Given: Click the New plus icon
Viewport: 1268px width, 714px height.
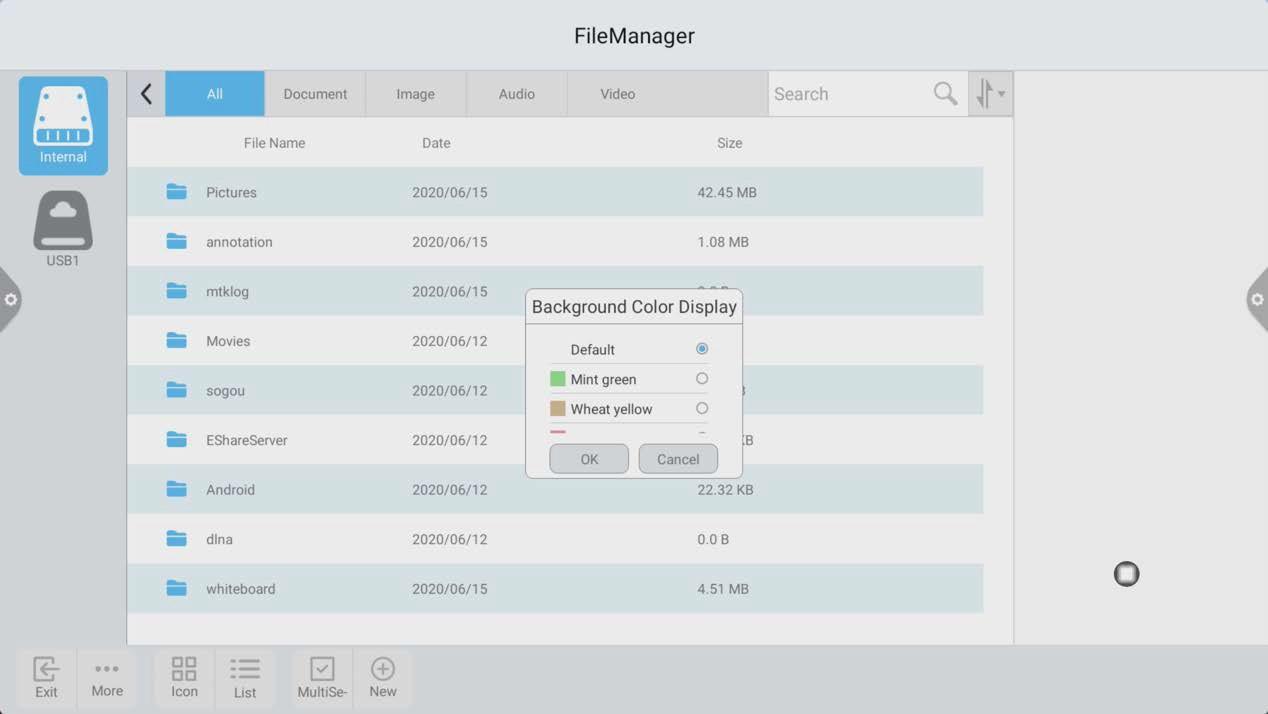Looking at the screenshot, I should [x=383, y=677].
